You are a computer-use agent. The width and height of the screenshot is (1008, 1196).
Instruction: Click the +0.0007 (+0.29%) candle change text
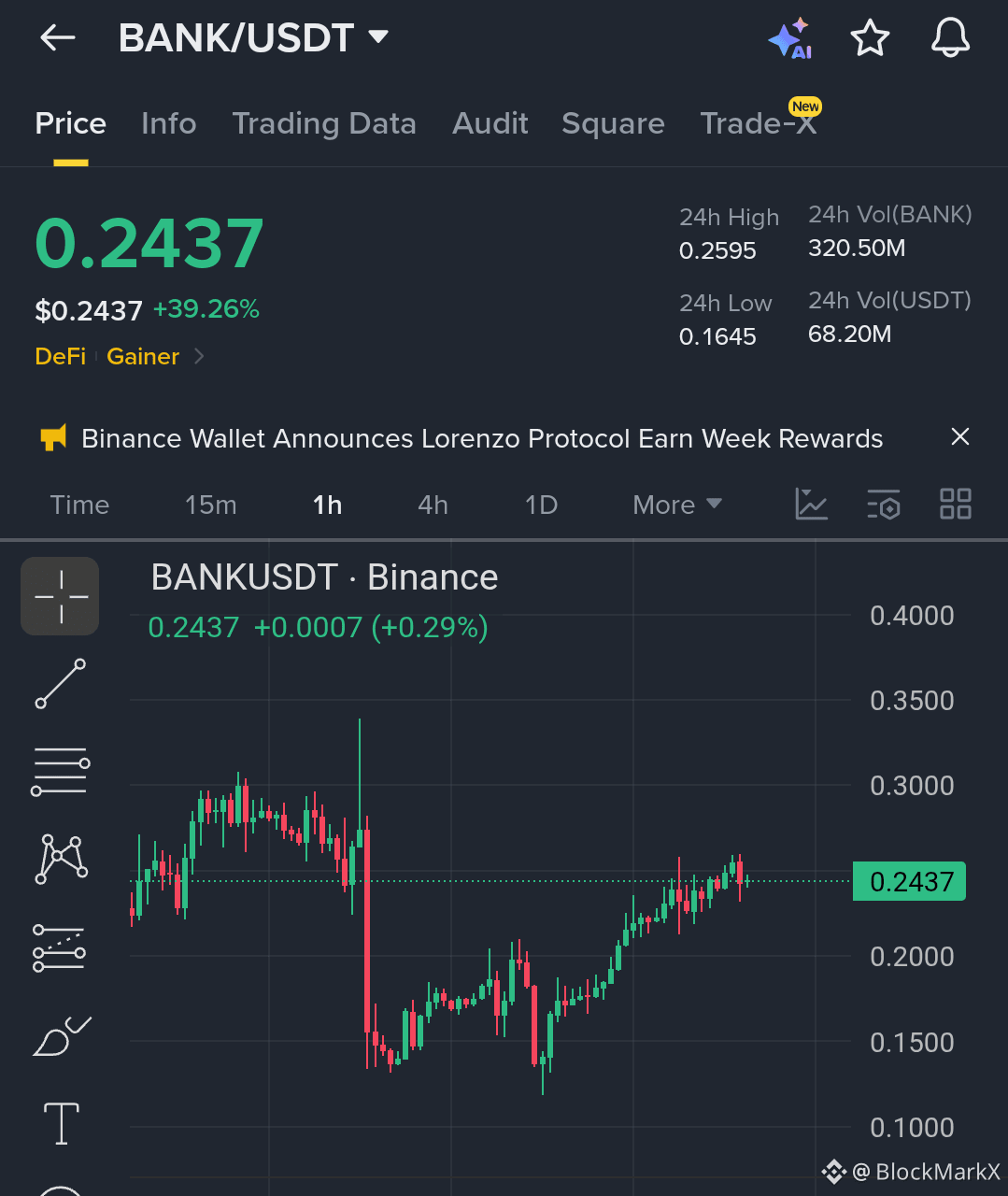(371, 627)
